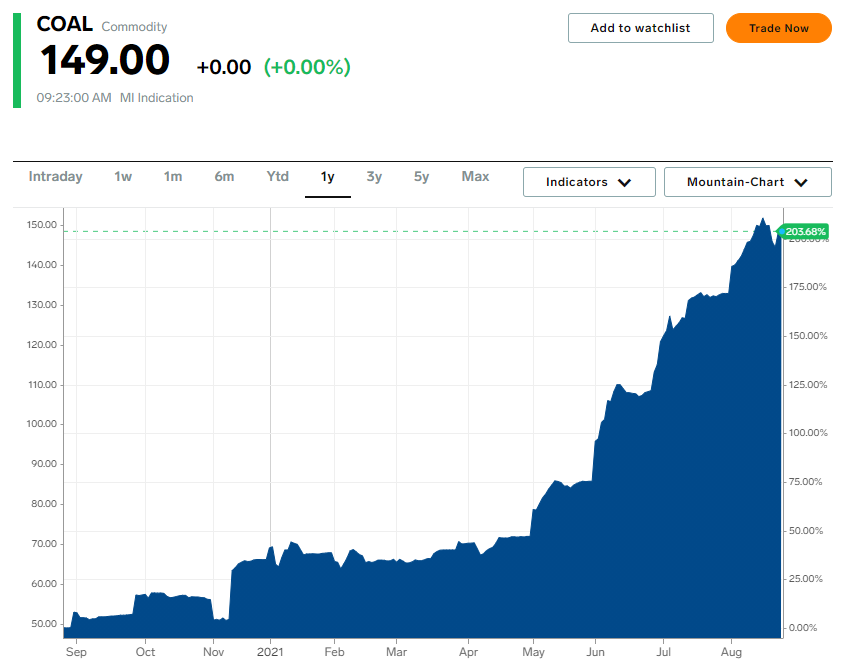This screenshot has width=856, height=672.
Task: Select the 5y time range tab
Action: coord(421,177)
